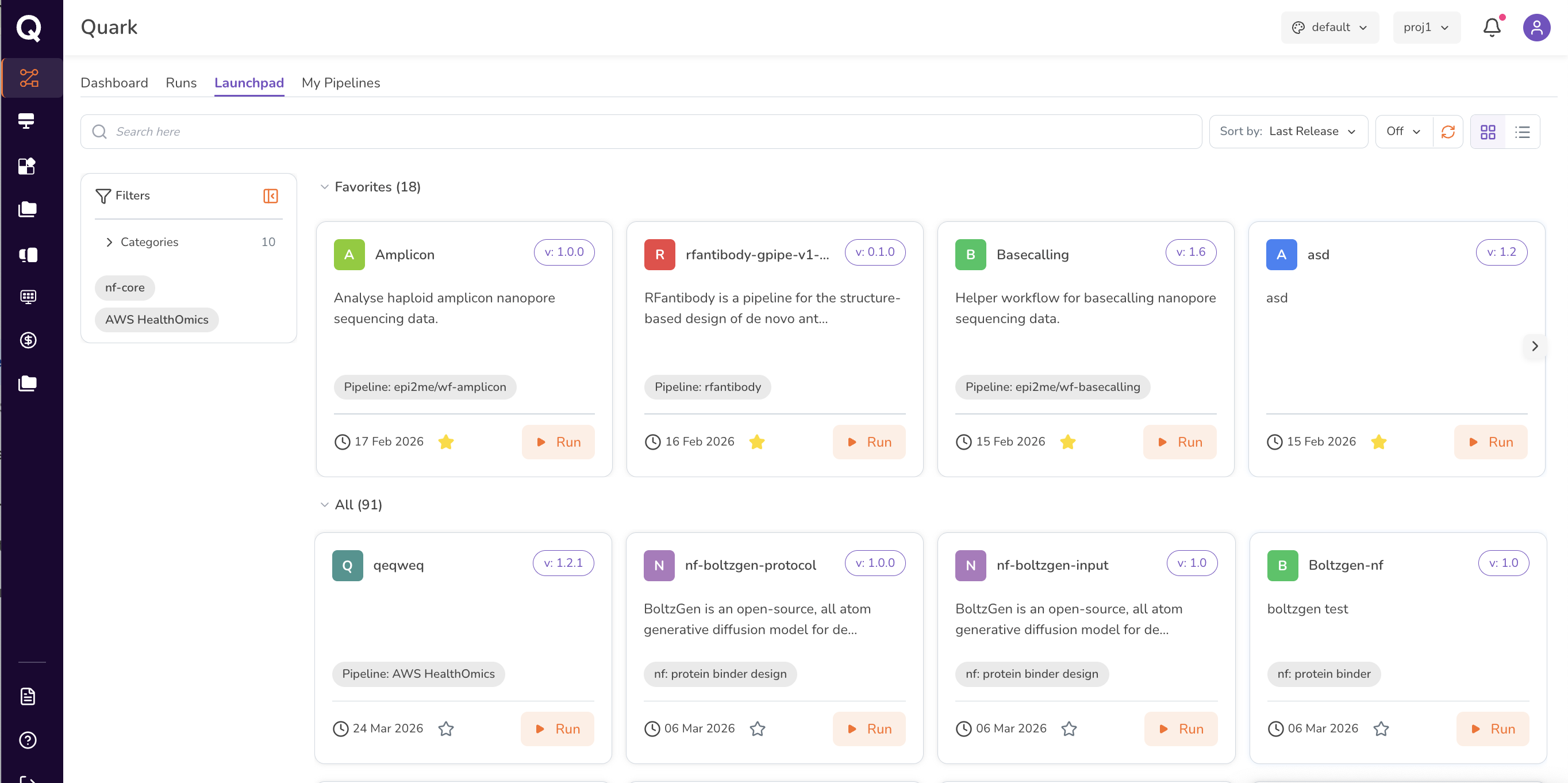Switch to list view
The width and height of the screenshot is (1568, 783).
tap(1522, 132)
